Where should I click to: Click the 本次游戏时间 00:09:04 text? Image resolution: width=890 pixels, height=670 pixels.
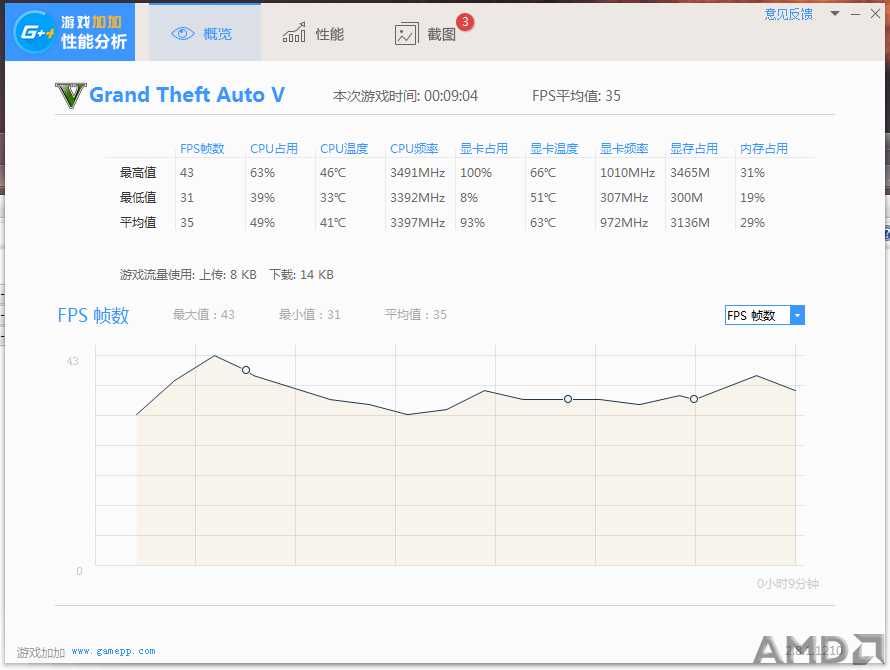coord(405,96)
